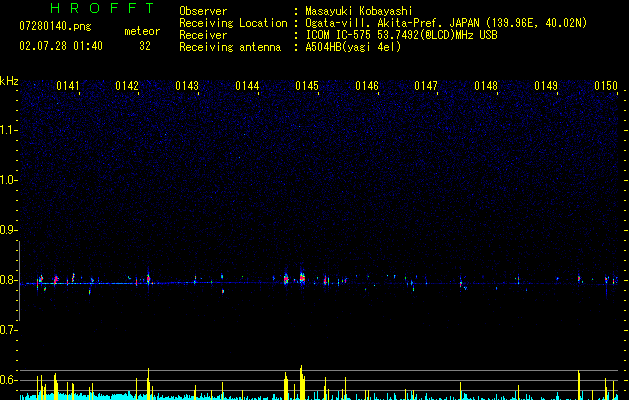Click the 0150 time marker

coord(606,86)
